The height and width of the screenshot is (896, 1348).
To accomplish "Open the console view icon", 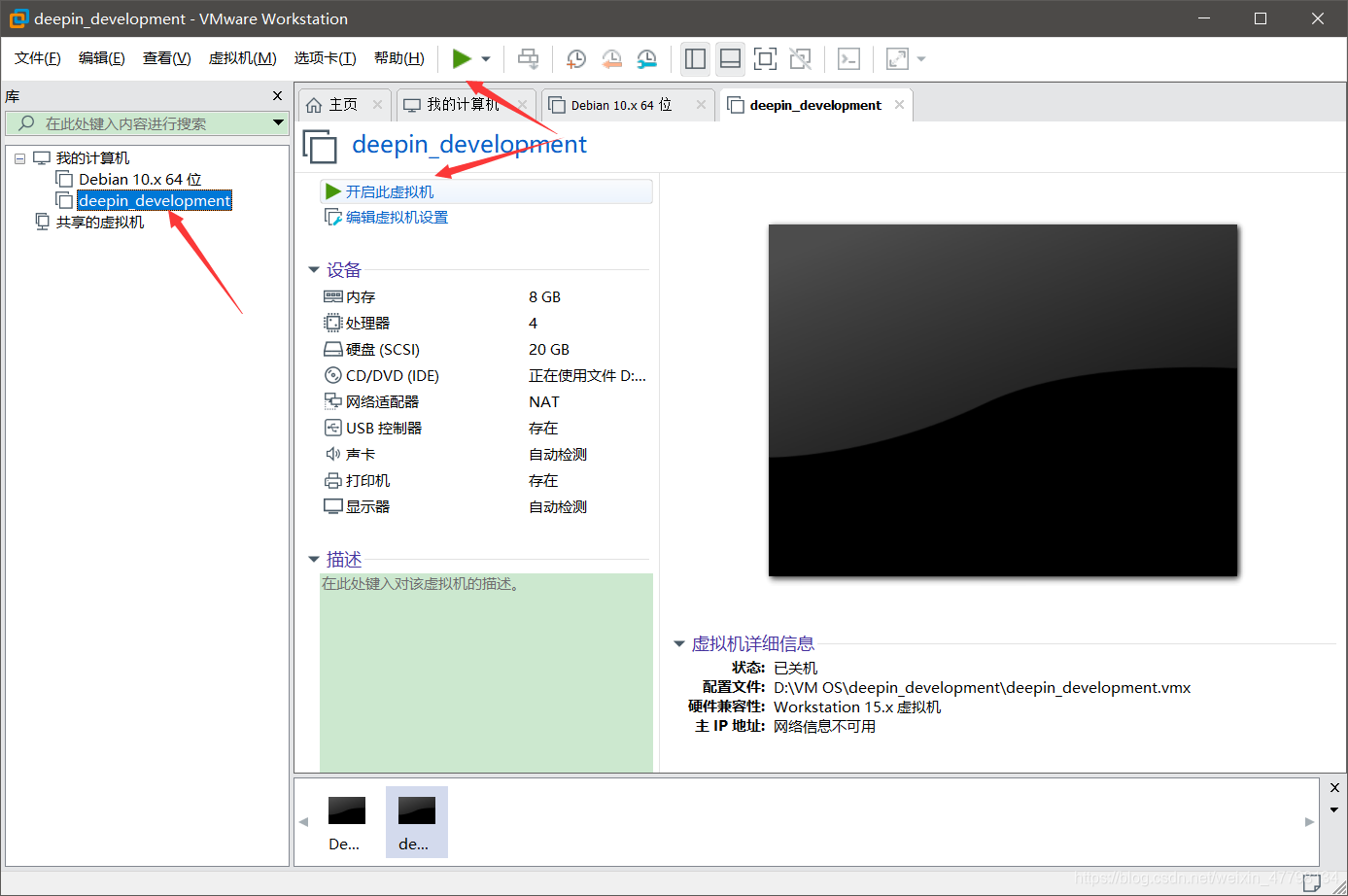I will [x=848, y=59].
